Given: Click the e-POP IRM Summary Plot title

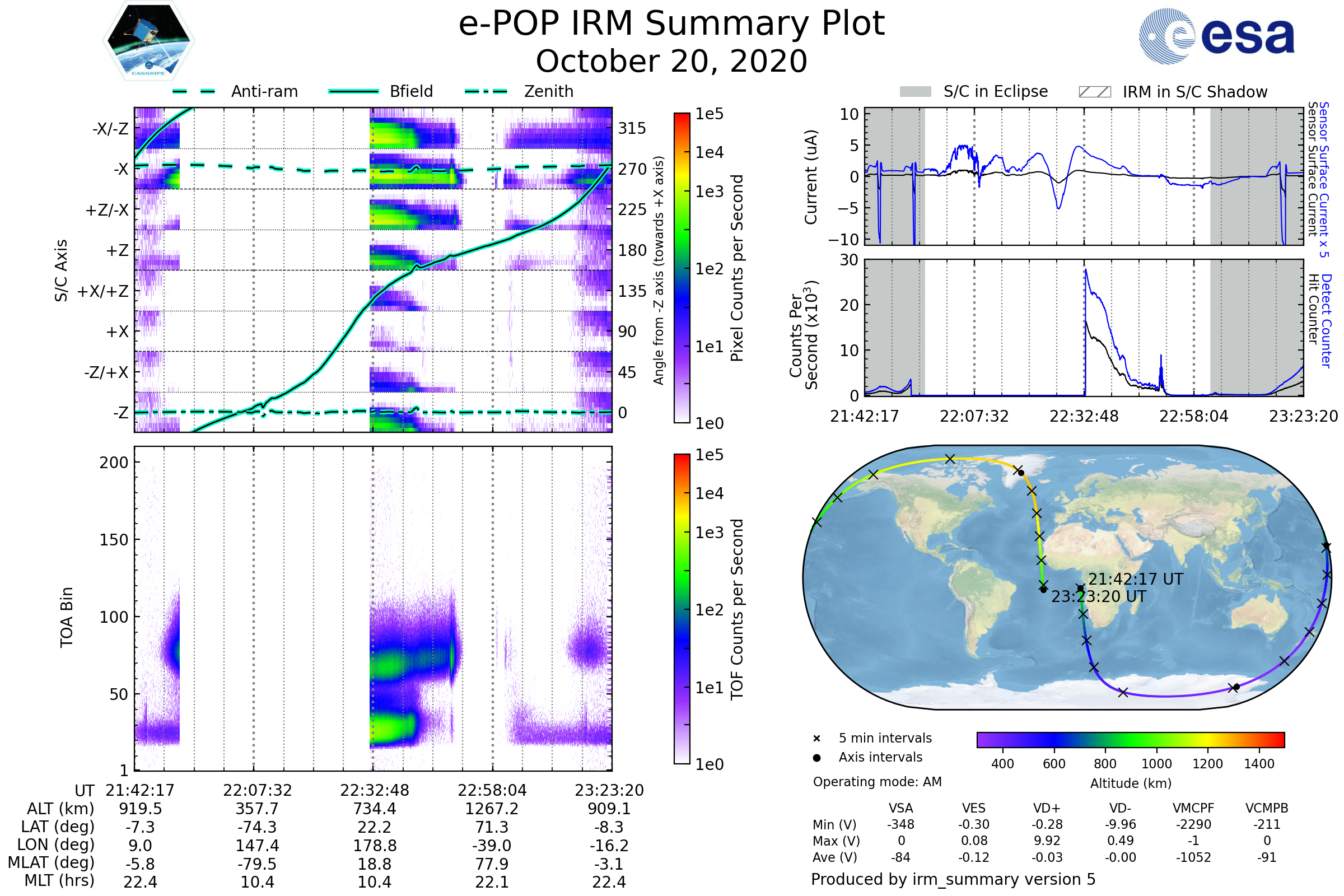Looking at the screenshot, I should pyautogui.click(x=671, y=24).
